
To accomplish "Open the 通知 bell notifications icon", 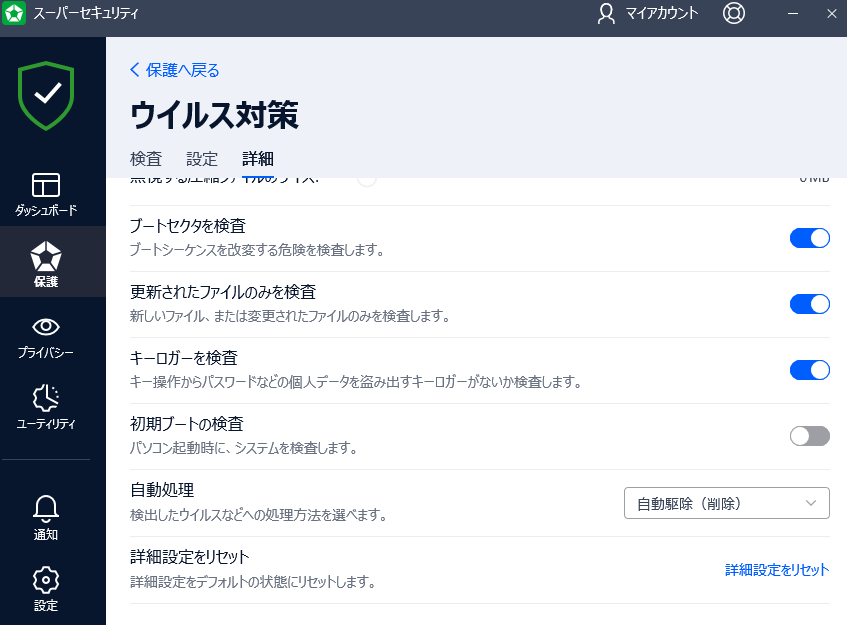I will (46, 516).
